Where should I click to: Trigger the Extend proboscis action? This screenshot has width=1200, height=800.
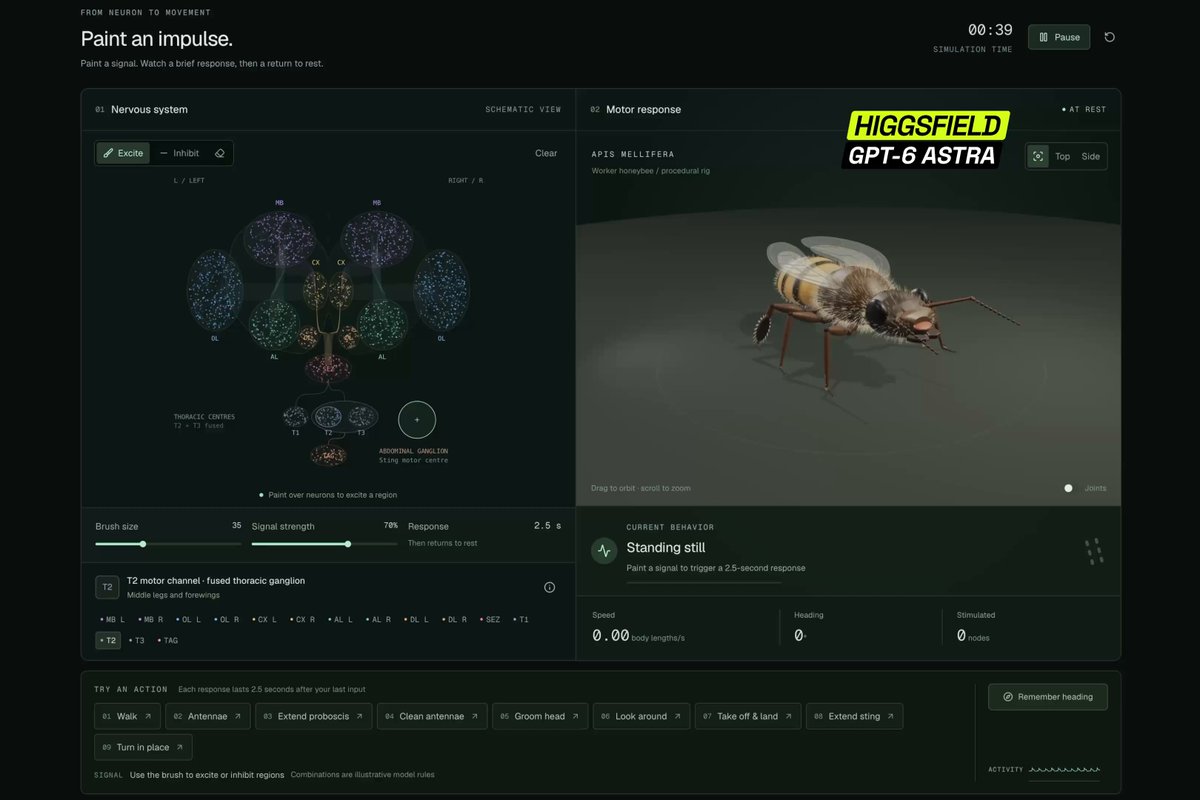[313, 716]
